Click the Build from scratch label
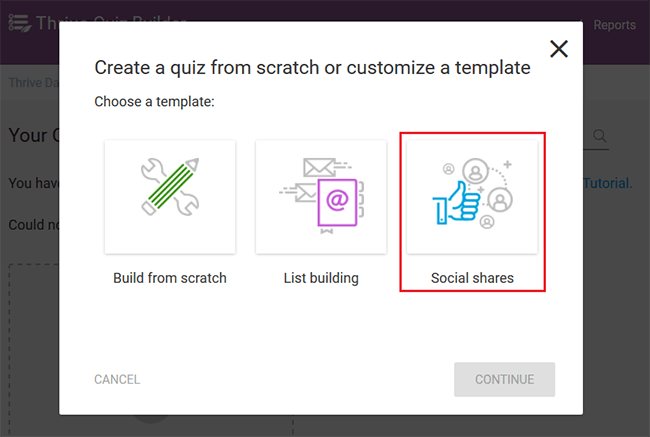 click(170, 278)
